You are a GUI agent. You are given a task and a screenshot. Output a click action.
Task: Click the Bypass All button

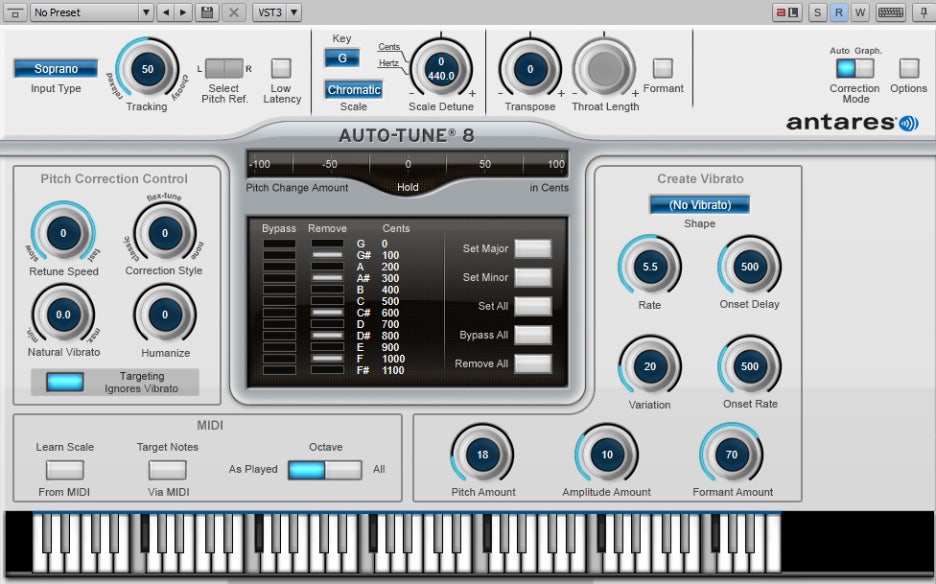click(533, 335)
